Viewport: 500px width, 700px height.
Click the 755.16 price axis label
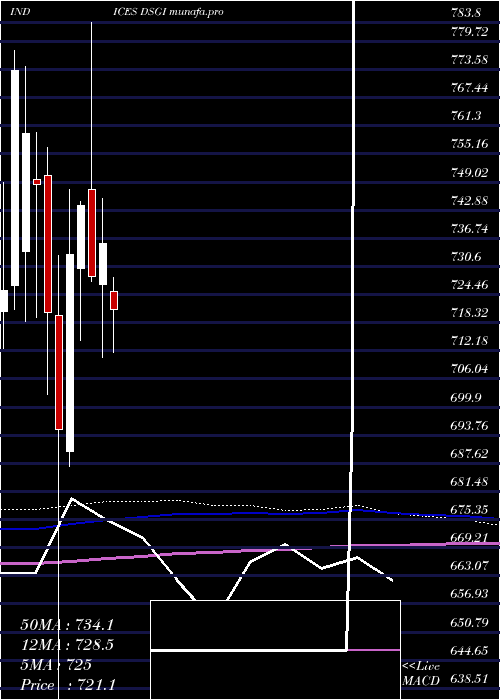pyautogui.click(x=469, y=144)
